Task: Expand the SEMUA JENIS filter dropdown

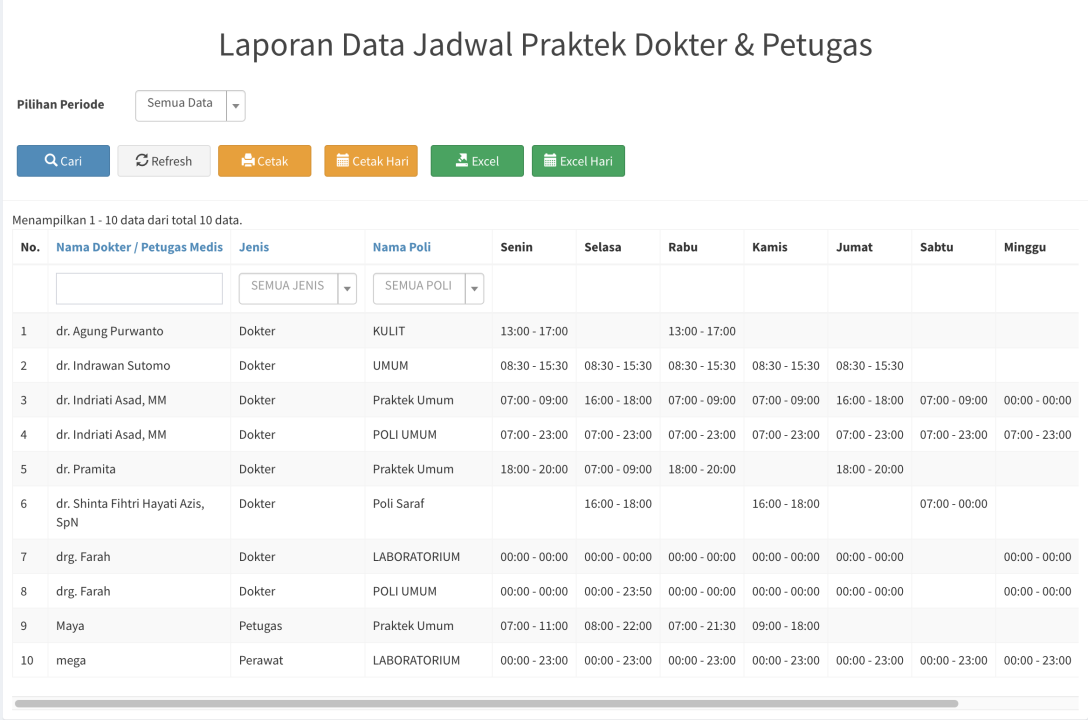Action: point(348,289)
